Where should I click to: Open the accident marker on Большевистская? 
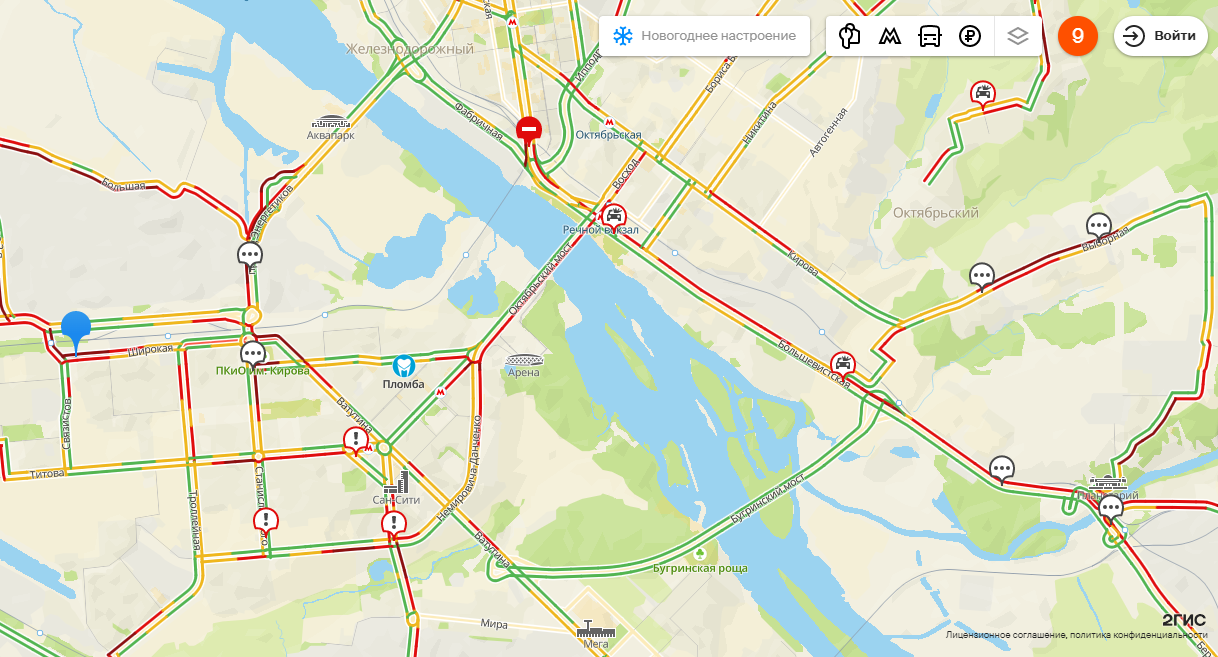point(844,364)
